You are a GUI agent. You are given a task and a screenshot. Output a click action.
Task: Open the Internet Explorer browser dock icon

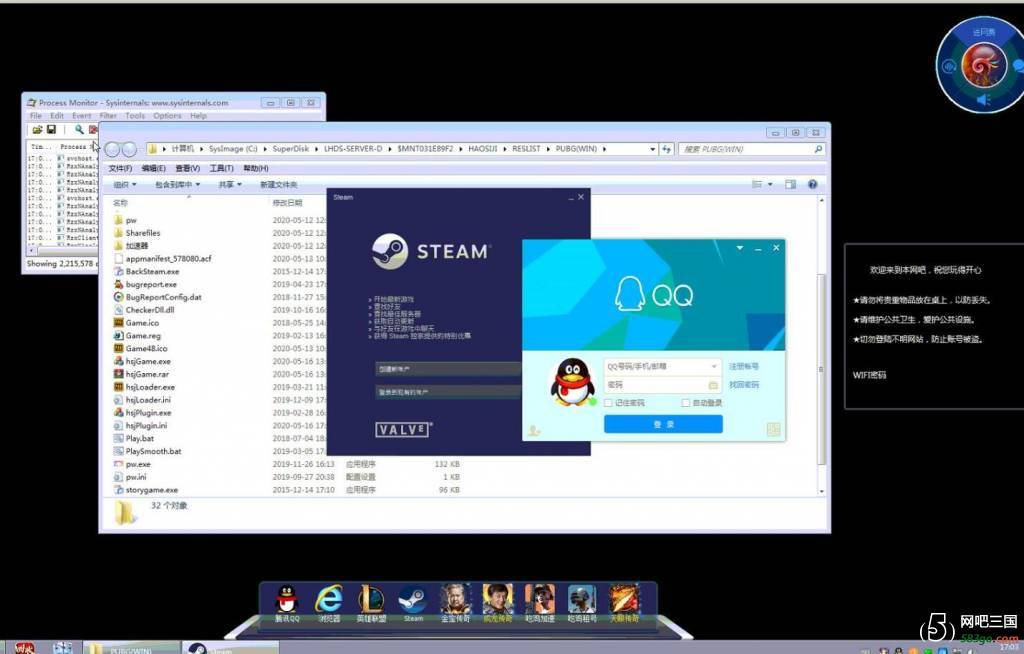[x=329, y=600]
